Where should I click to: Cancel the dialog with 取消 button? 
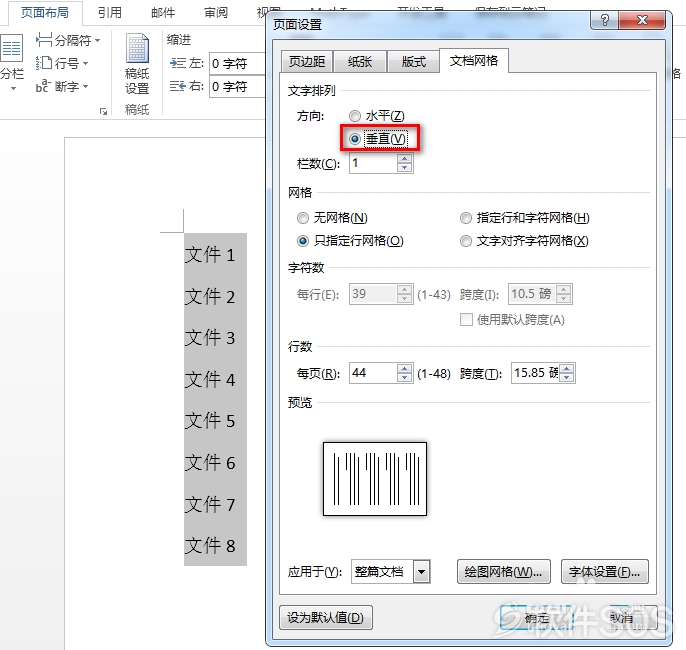click(622, 618)
